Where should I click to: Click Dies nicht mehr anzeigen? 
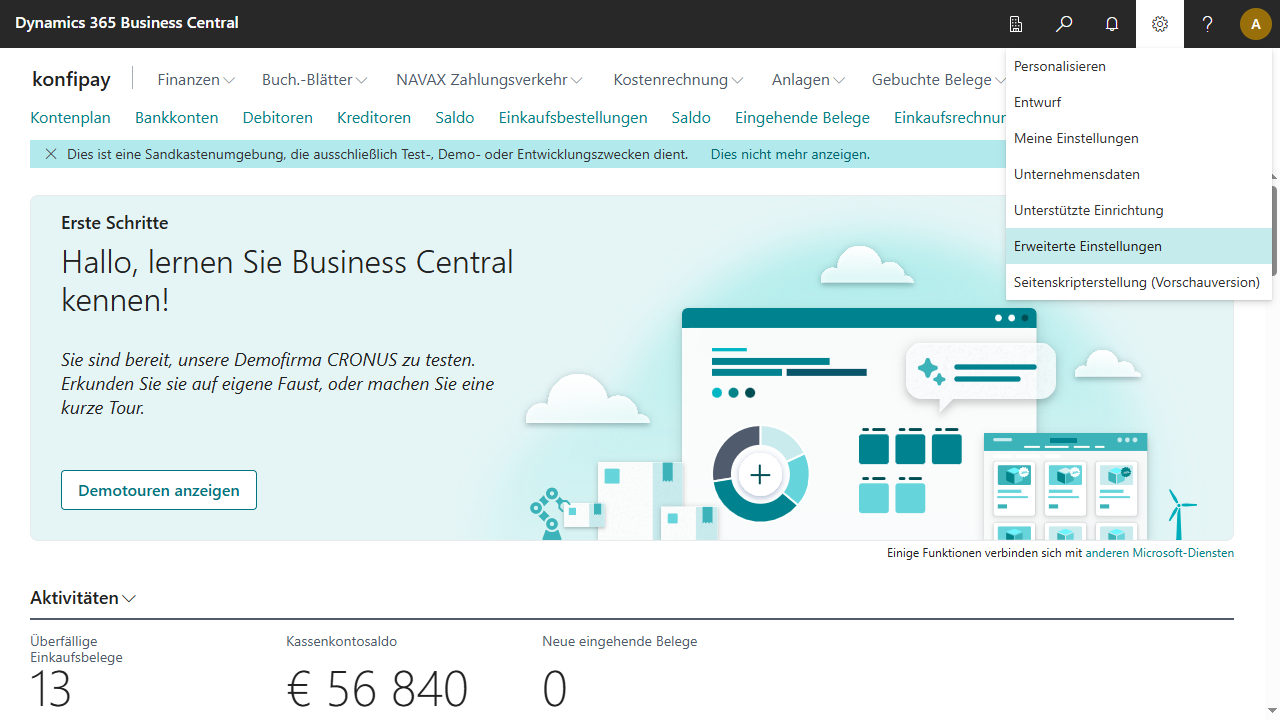(x=790, y=154)
